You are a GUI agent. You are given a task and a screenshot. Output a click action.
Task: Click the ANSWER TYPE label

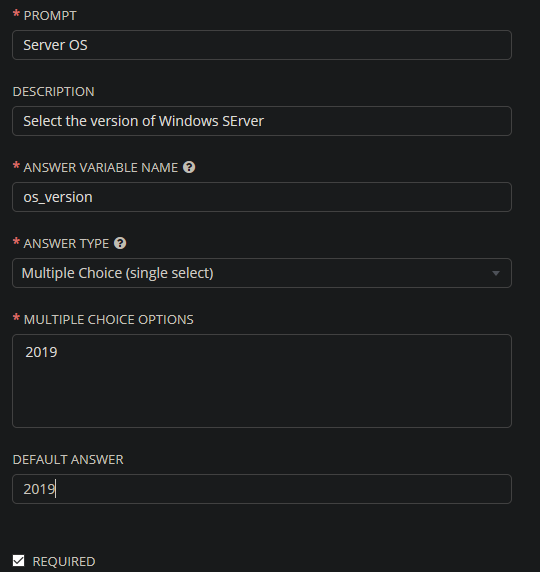(x=66, y=243)
